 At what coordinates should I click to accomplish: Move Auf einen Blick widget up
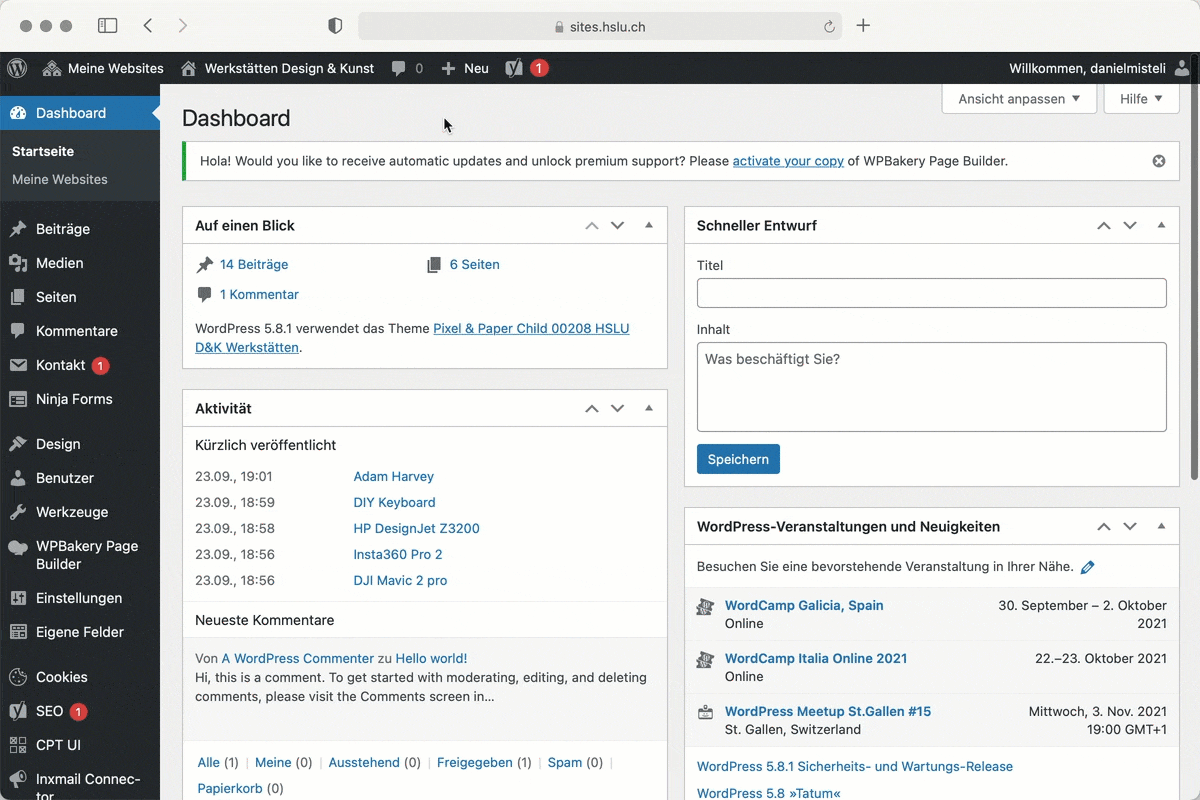click(592, 226)
